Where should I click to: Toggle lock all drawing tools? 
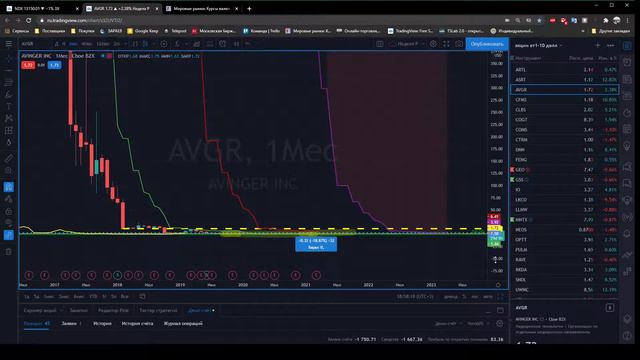pos(9,211)
